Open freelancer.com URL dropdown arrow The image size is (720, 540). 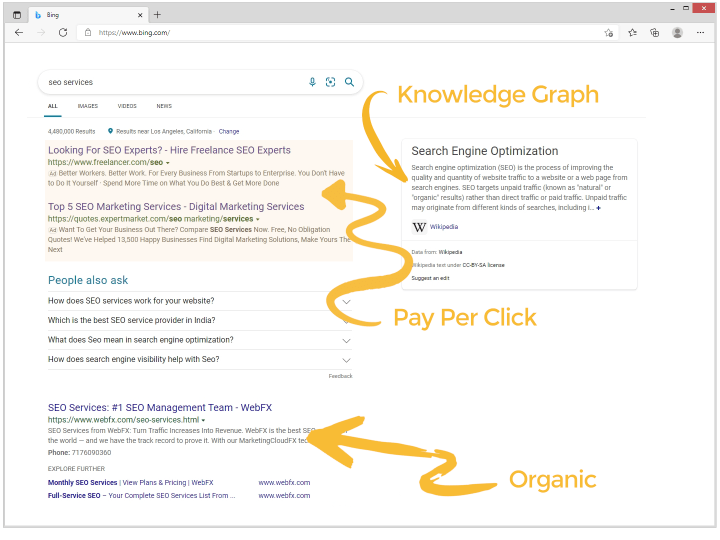(x=168, y=163)
